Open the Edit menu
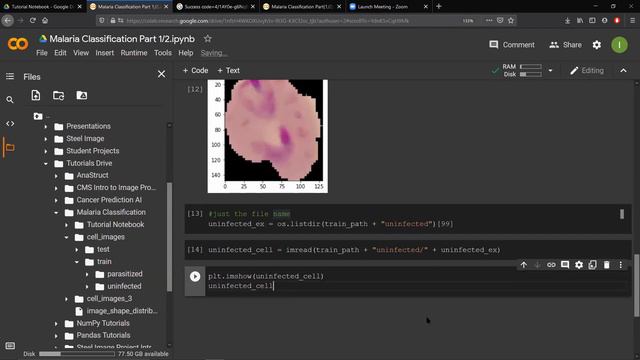The height and width of the screenshot is (360, 640). click(60, 53)
